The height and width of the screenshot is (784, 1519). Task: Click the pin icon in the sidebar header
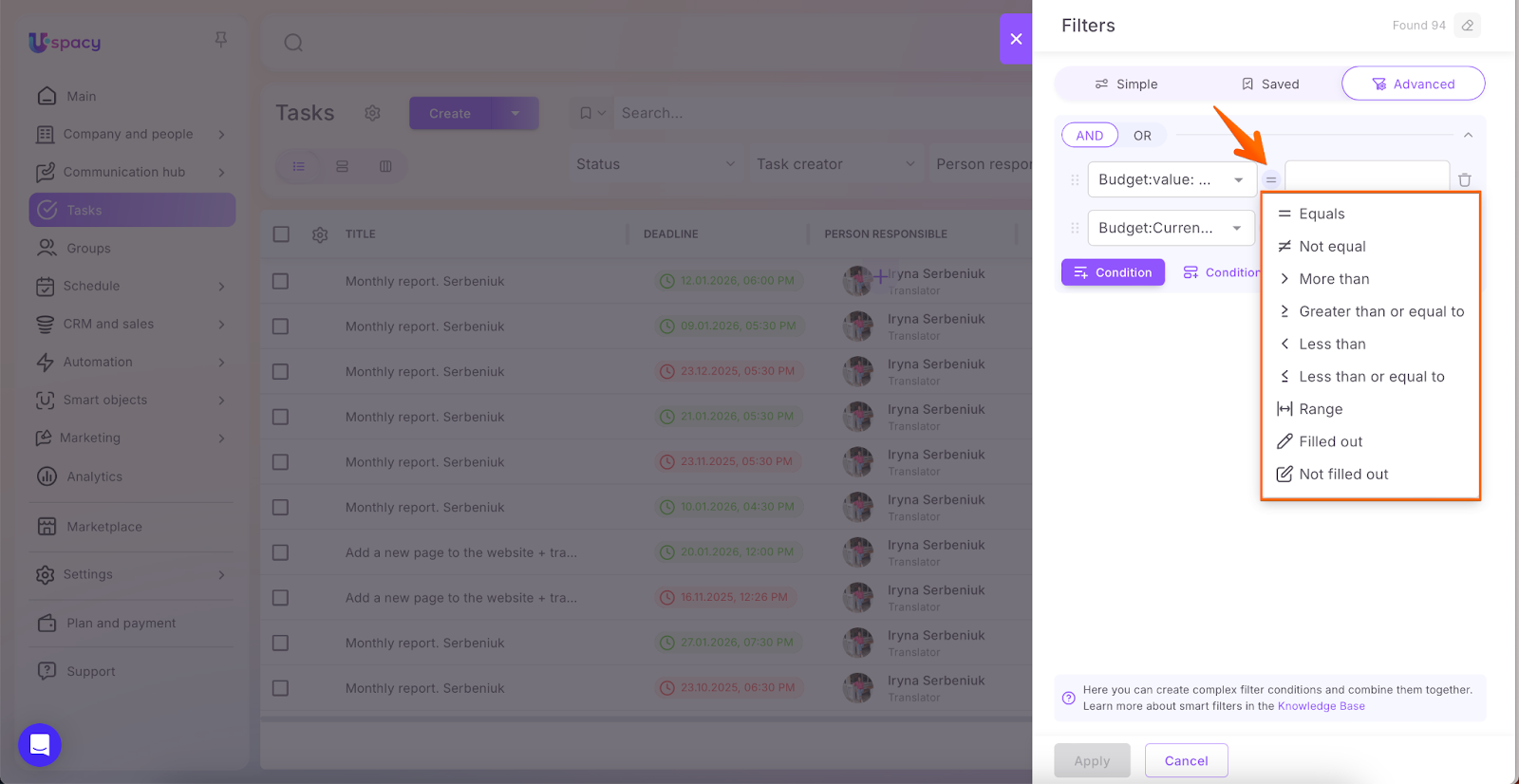coord(221,40)
